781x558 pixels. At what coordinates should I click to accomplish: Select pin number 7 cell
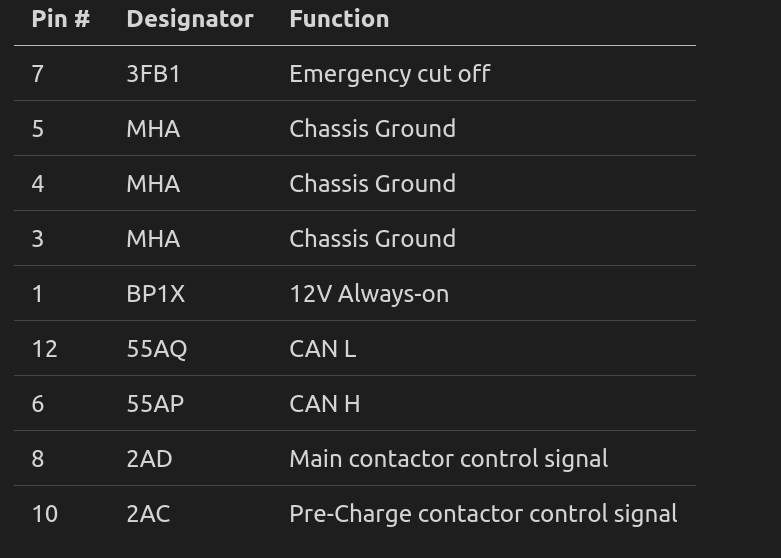[x=38, y=74]
